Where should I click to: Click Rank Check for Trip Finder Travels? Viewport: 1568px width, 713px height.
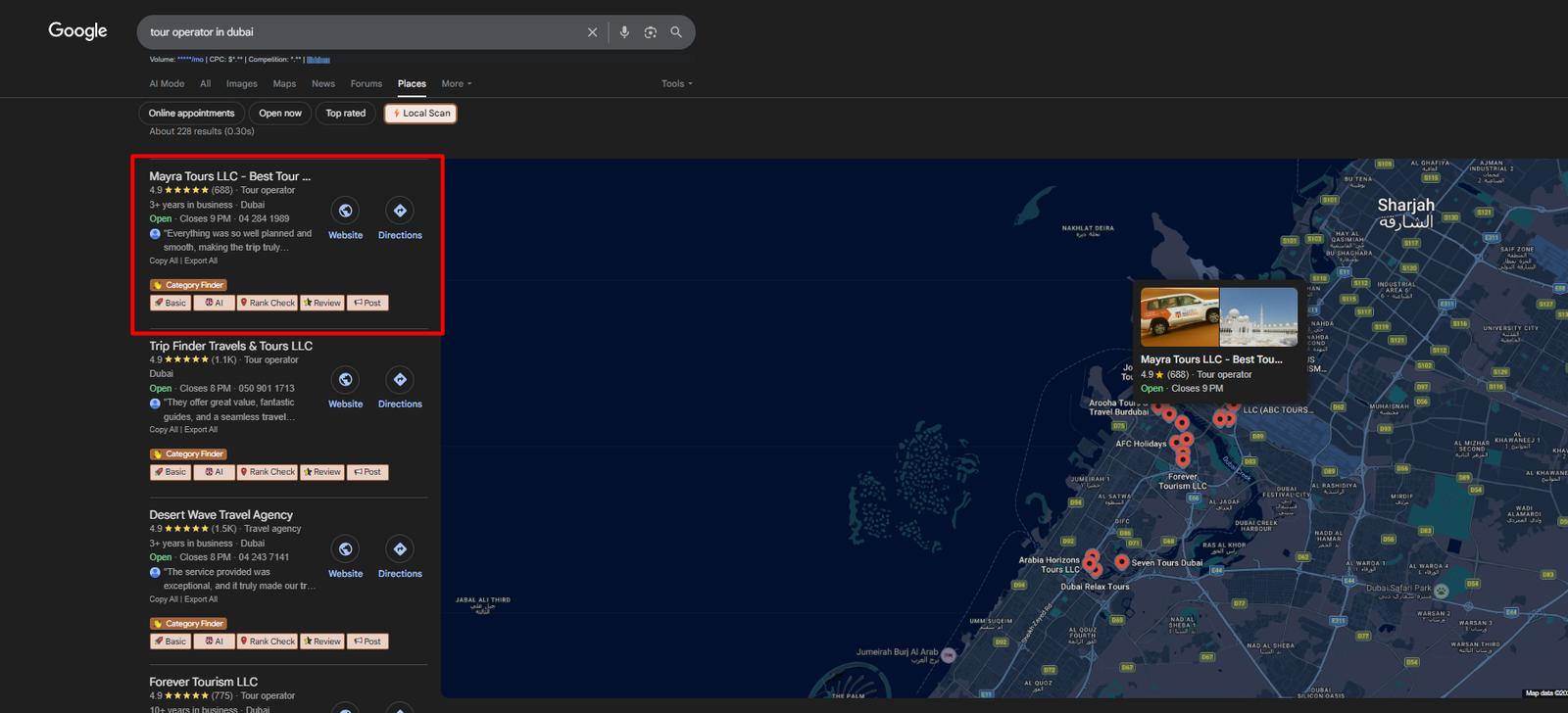(268, 472)
